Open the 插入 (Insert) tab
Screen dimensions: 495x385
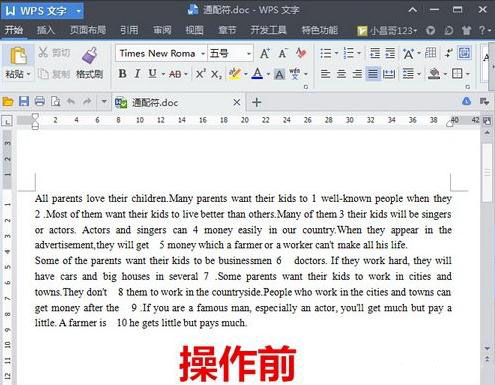tap(45, 30)
